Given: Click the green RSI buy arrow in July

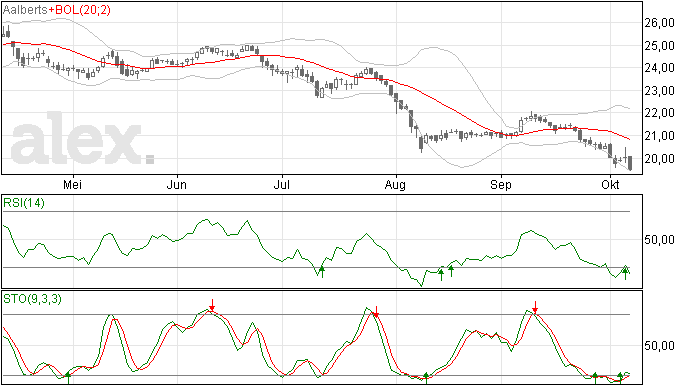Looking at the screenshot, I should (322, 272).
